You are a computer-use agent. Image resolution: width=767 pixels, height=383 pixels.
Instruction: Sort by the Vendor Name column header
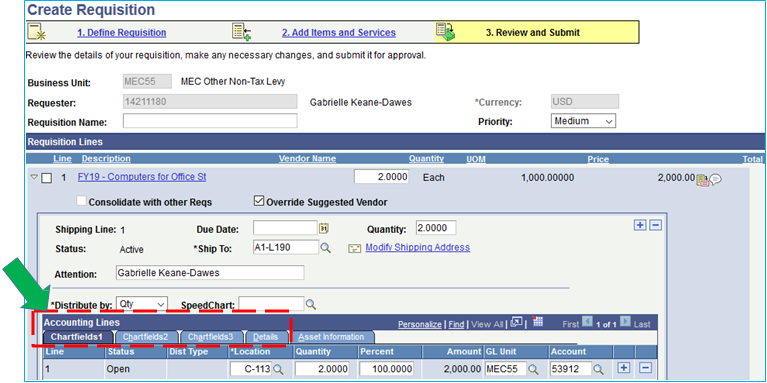[x=307, y=158]
